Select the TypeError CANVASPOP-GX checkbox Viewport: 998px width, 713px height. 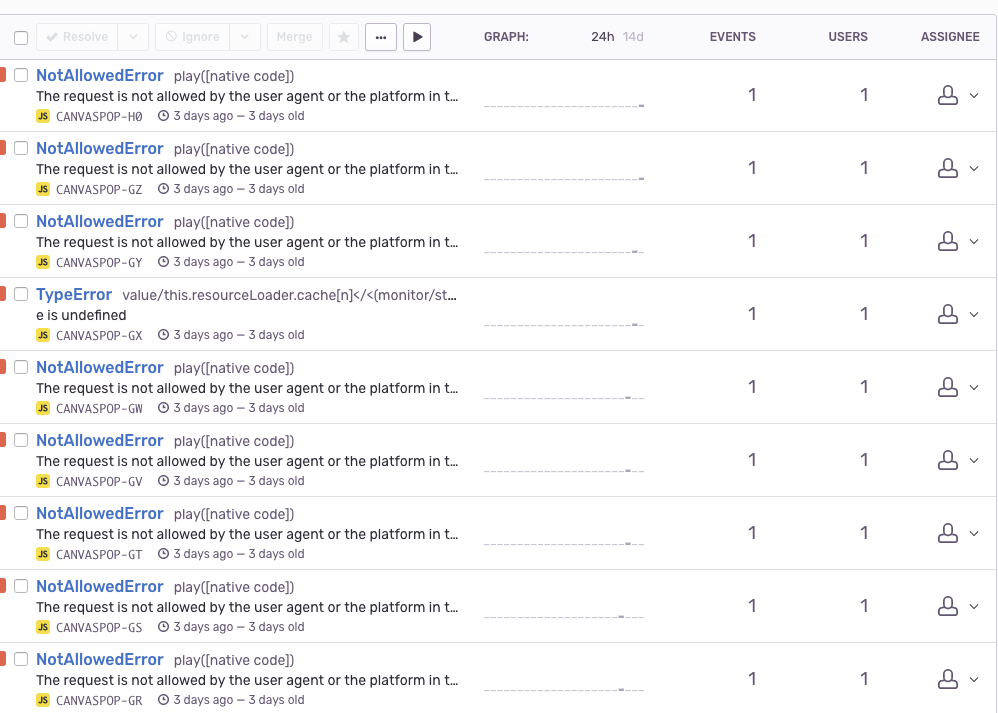[x=21, y=294]
